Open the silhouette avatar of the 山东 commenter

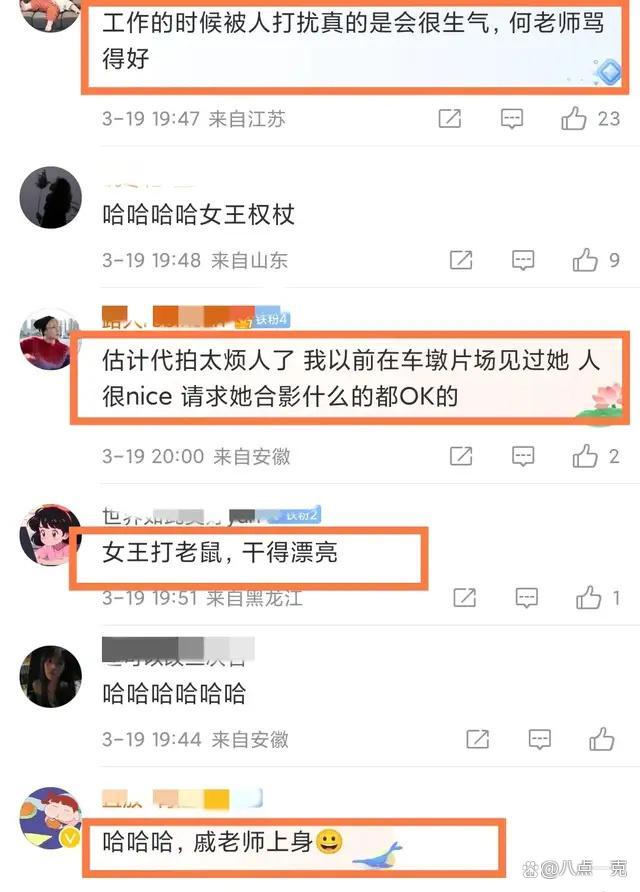pos(51,197)
